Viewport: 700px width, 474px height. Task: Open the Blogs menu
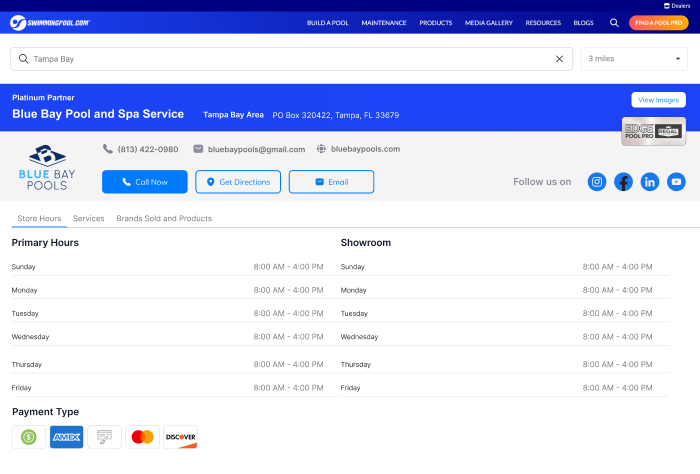click(x=583, y=23)
